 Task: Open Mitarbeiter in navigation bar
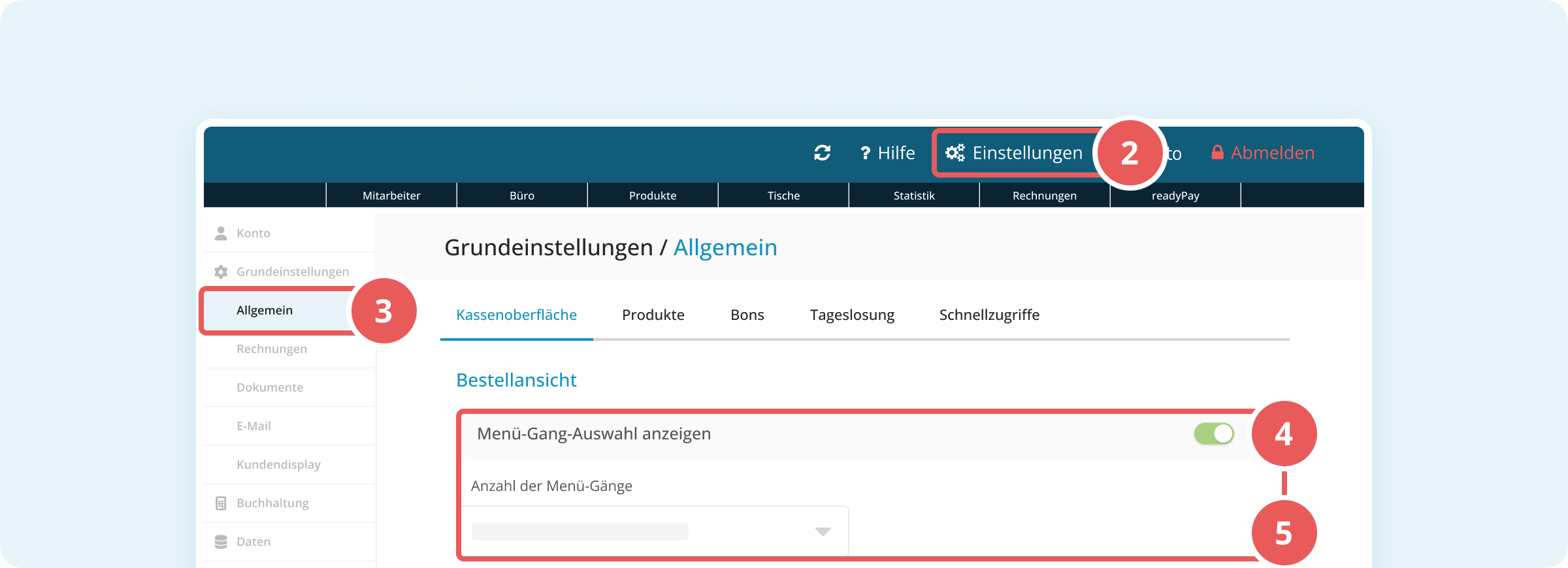pos(391,195)
